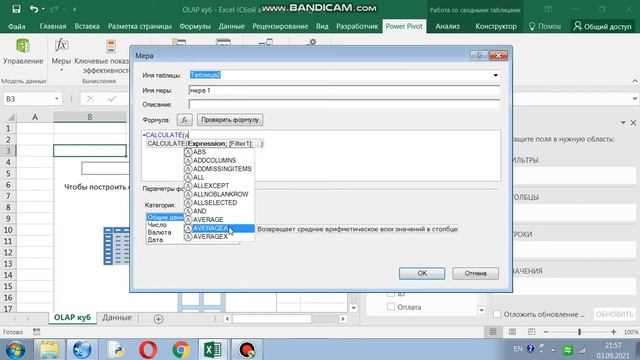Zoom in with the plus button
This screenshot has width=640, height=360.
coord(613,332)
